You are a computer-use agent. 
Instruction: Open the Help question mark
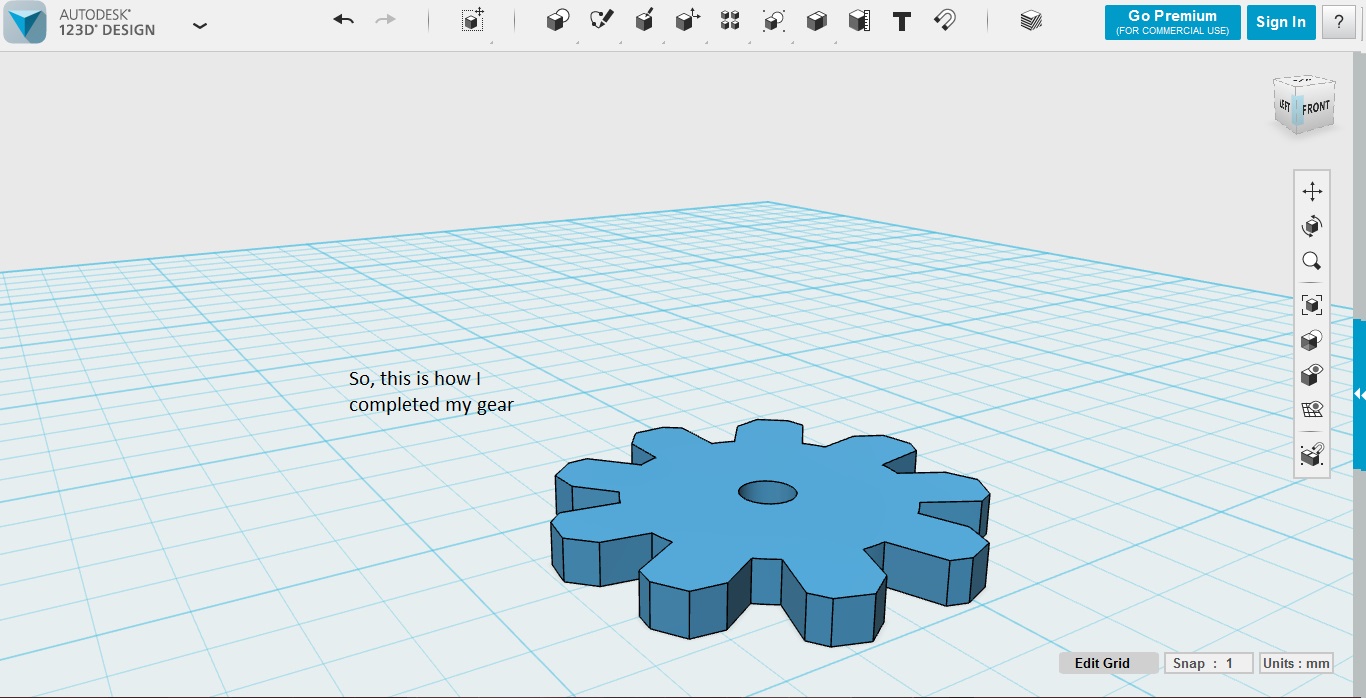1339,22
